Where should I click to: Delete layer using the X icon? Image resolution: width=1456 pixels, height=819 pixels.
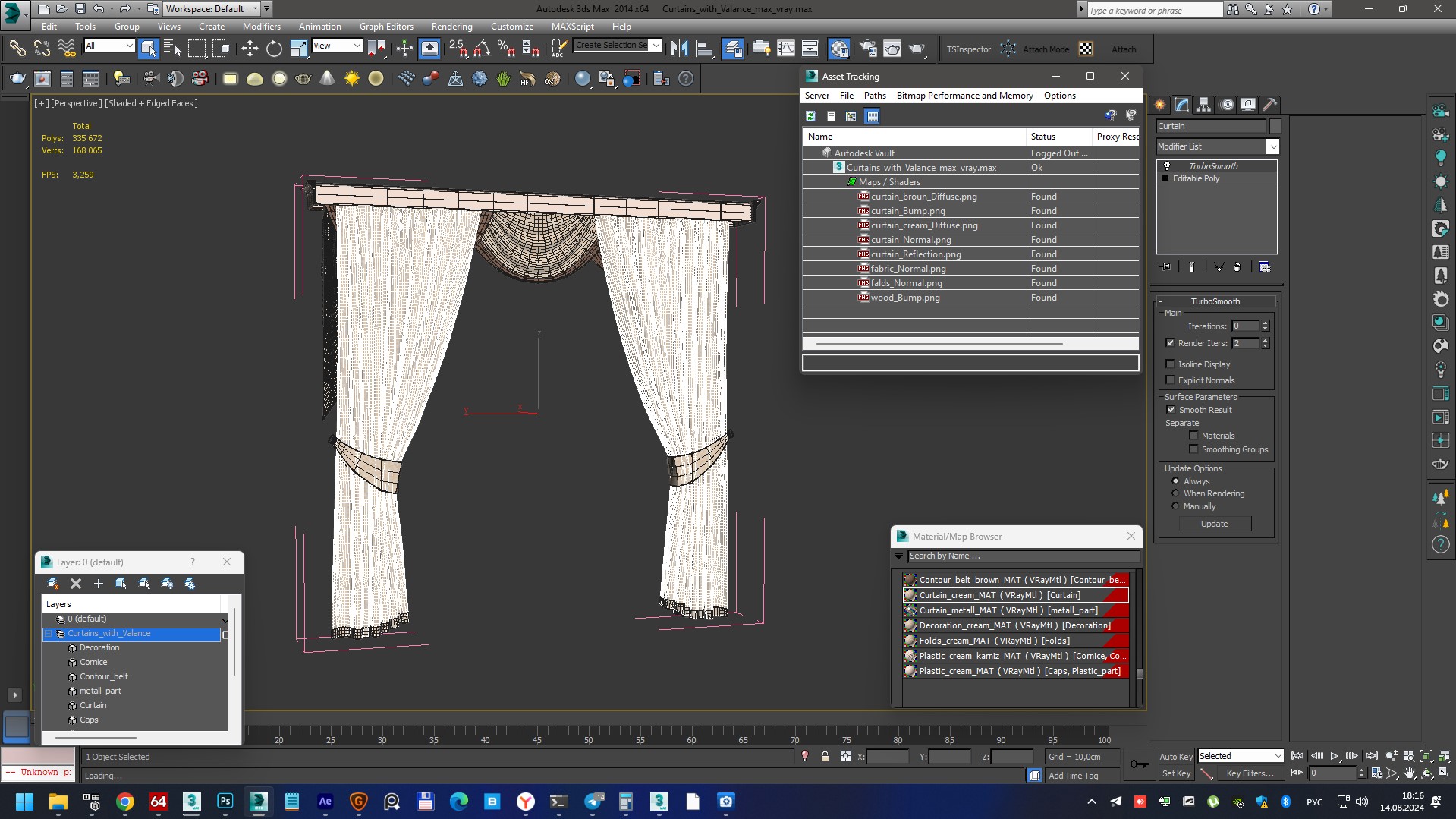coord(75,584)
